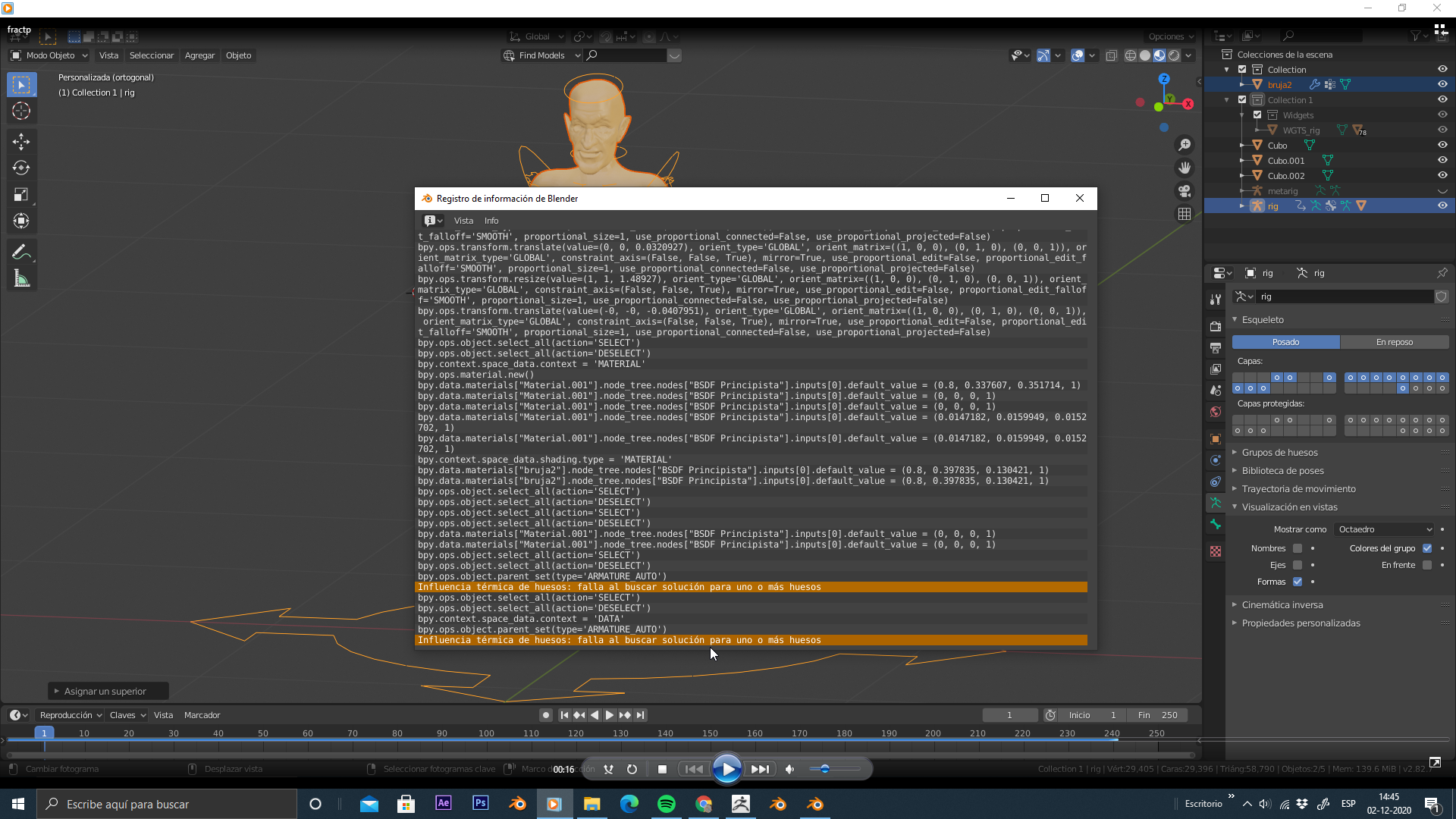This screenshot has width=1456, height=819.
Task: Open Spotify from the Windows taskbar
Action: [x=666, y=804]
